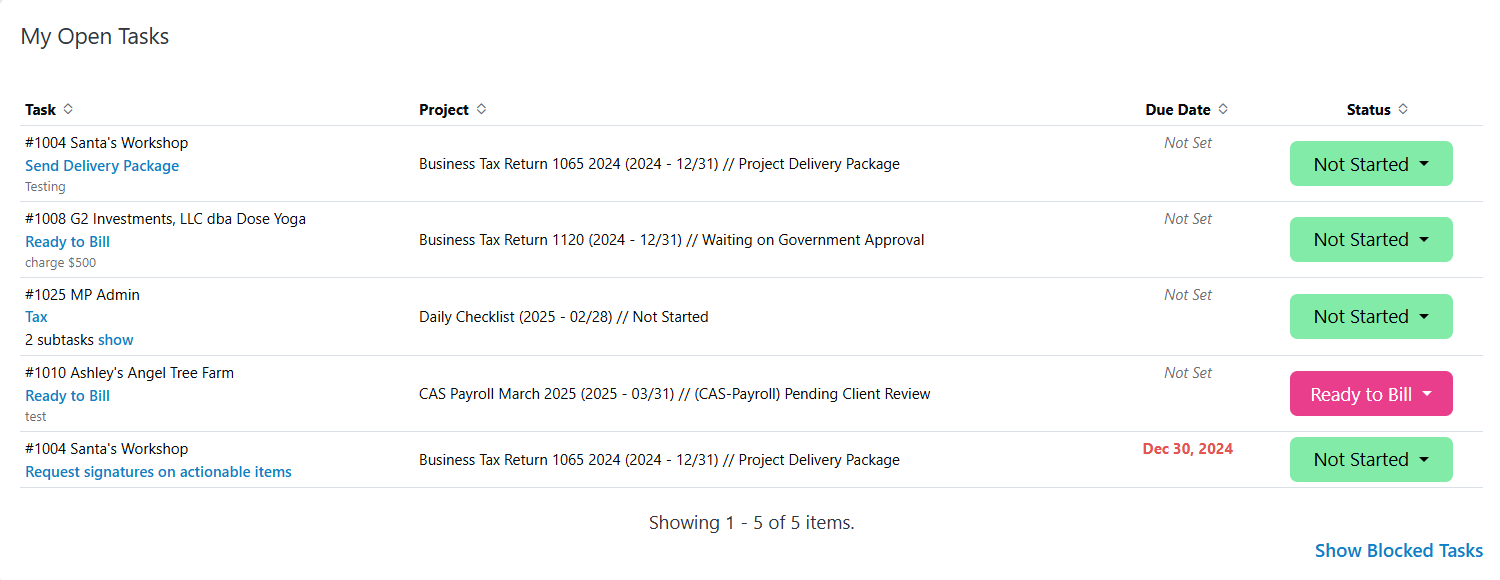The image size is (1500, 580).
Task: Open status dropdown for G2 Investments task
Action: point(1370,240)
